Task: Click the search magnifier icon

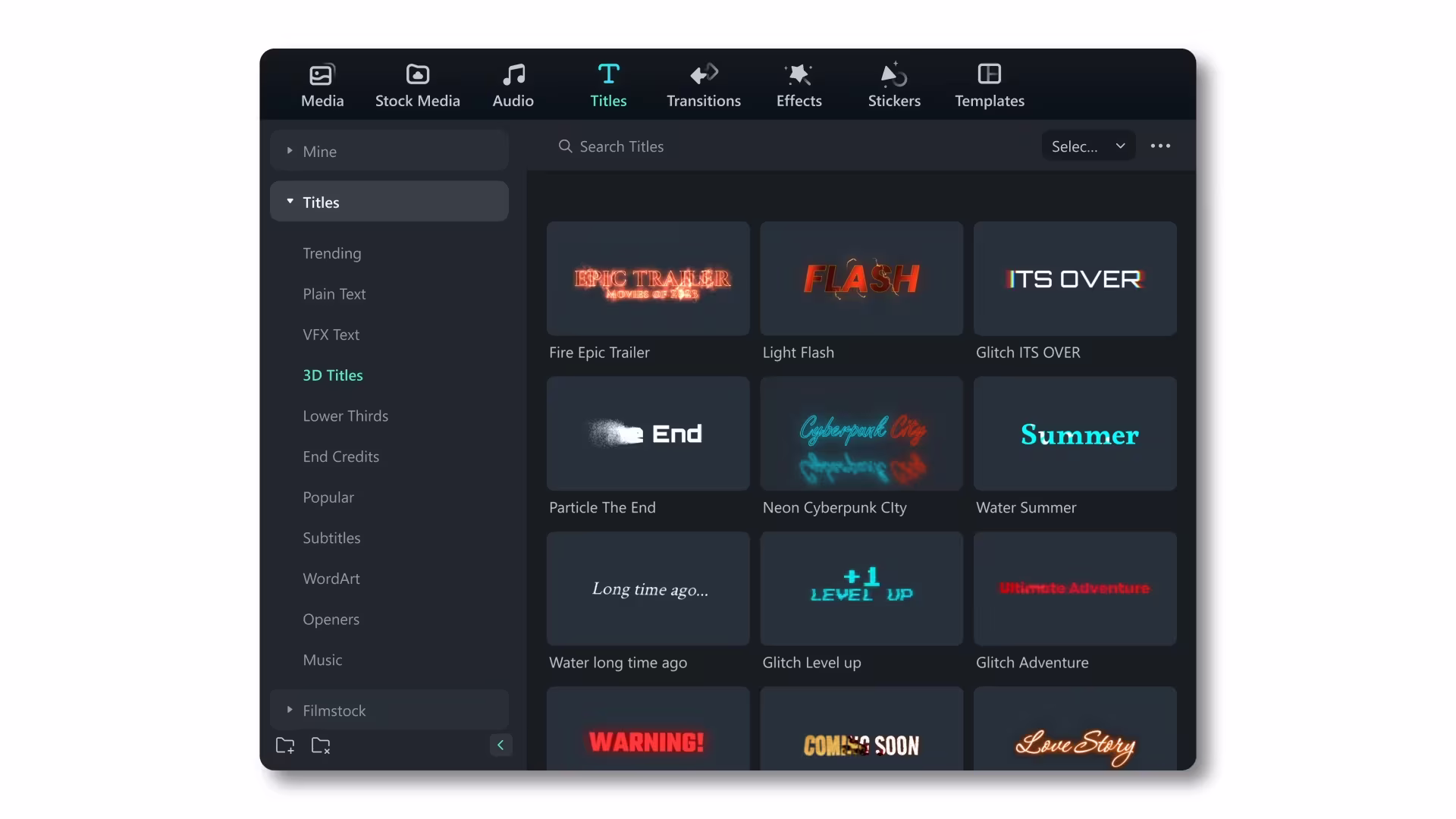Action: [565, 146]
